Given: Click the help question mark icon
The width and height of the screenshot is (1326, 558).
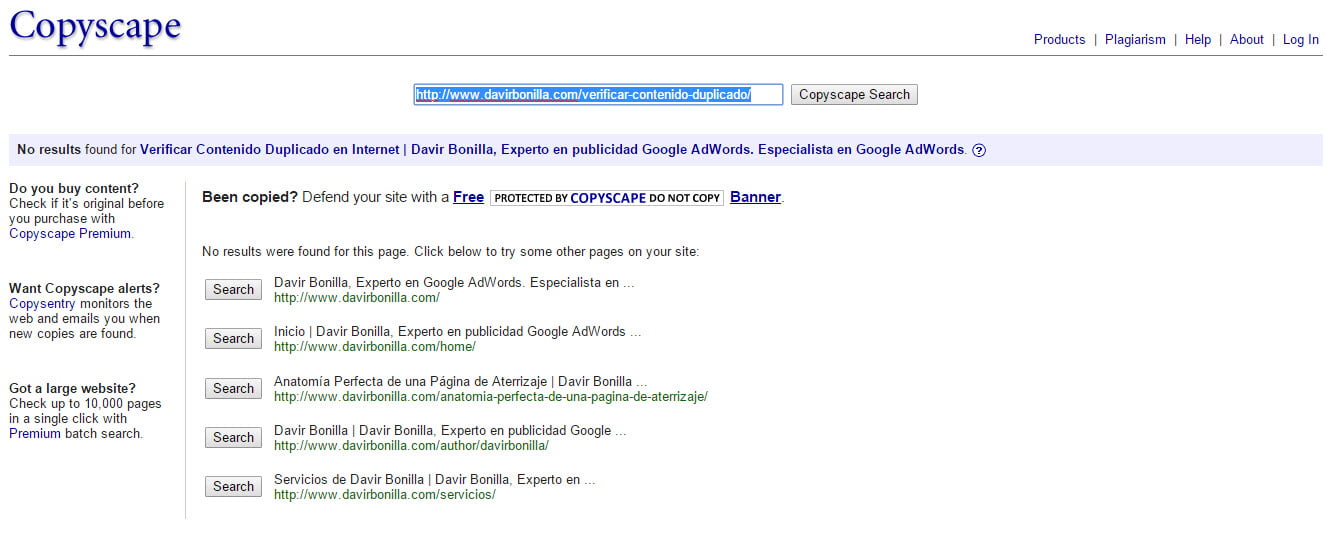Looking at the screenshot, I should coord(979,150).
